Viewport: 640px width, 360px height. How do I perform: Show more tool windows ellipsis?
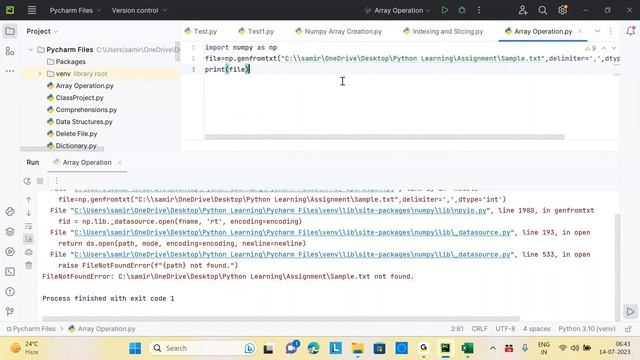coord(10,71)
